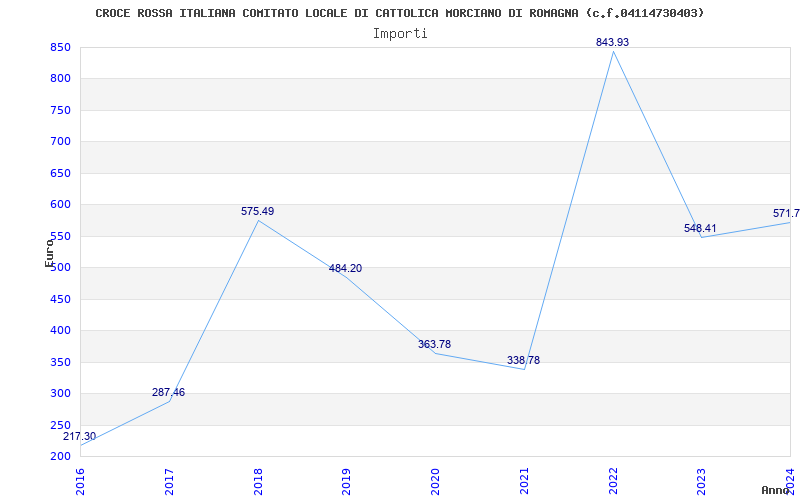Click y-axis tick 600
This screenshot has height=500, width=800.
pyautogui.click(x=60, y=205)
